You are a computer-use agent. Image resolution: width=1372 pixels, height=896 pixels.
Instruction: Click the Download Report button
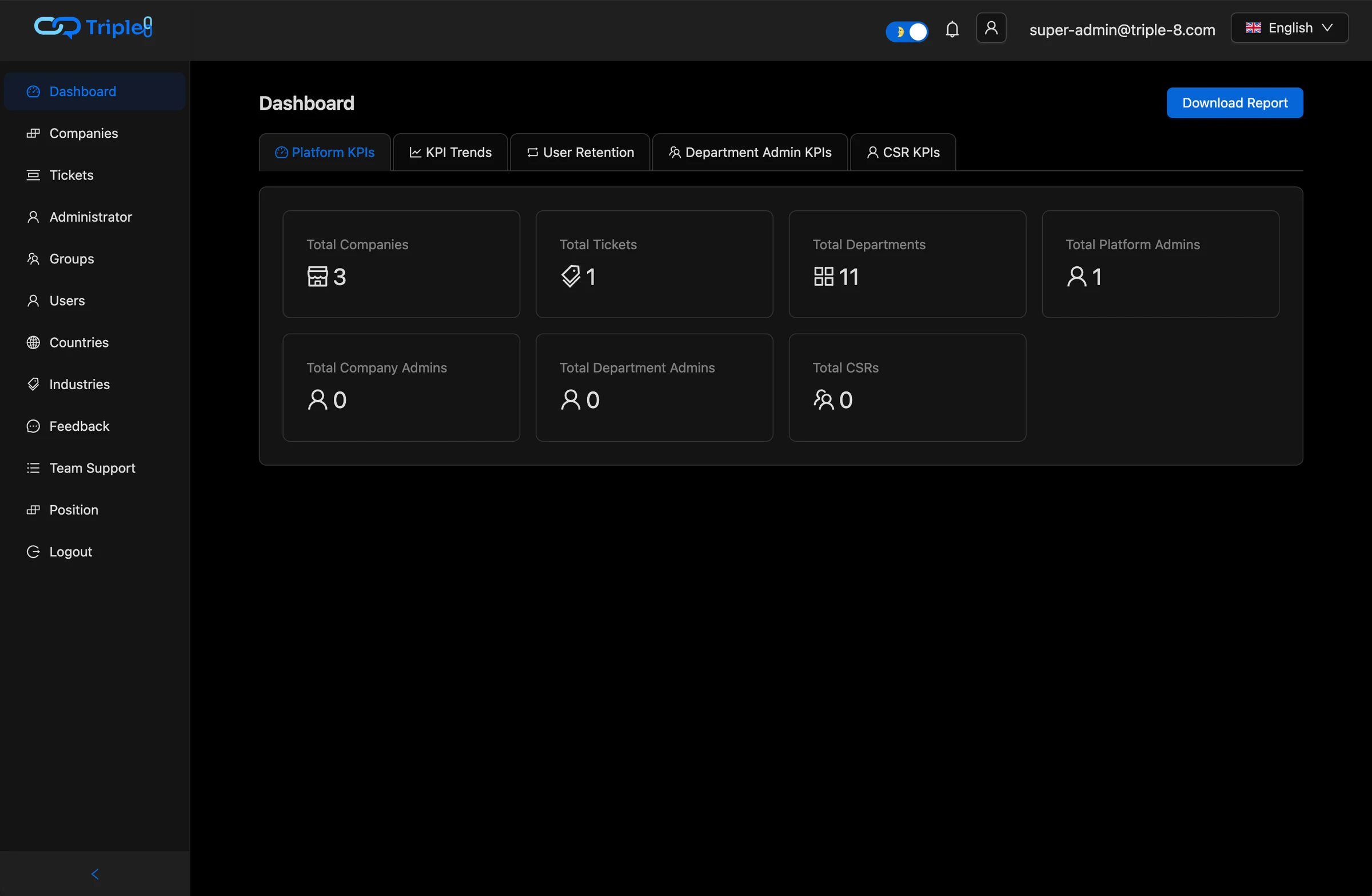click(1235, 102)
